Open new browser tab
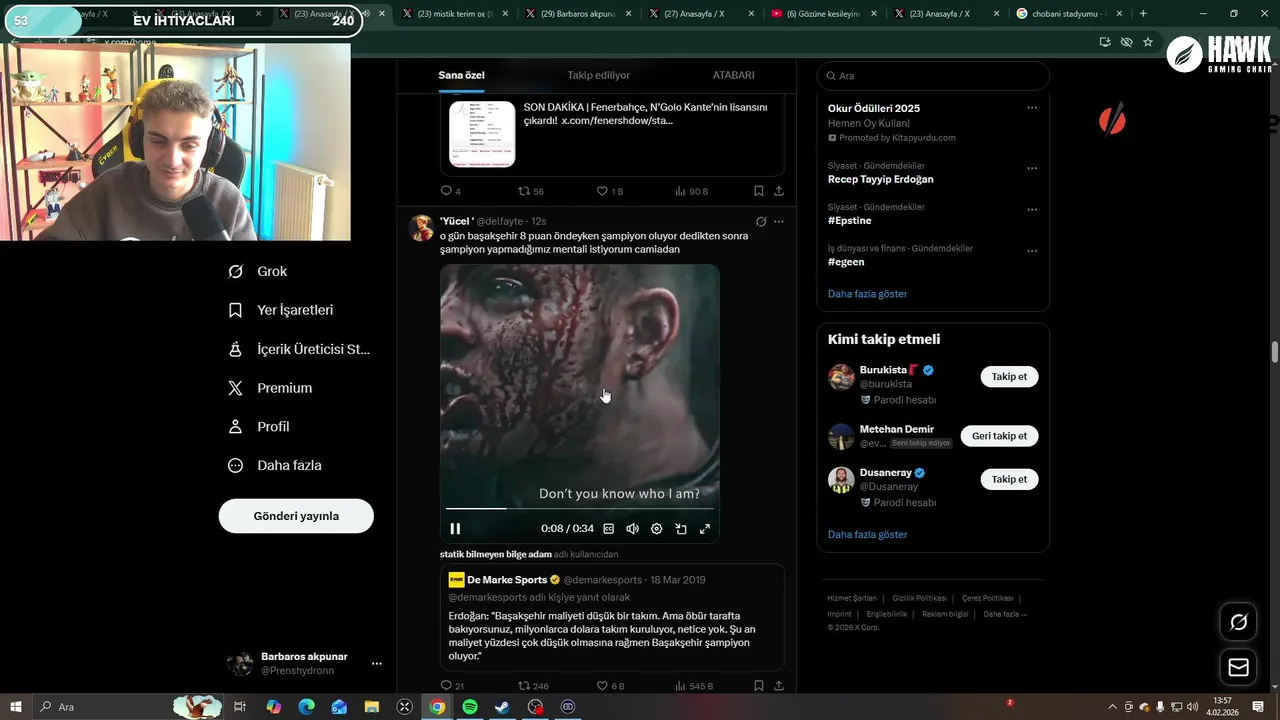 pyautogui.click(x=1143, y=14)
